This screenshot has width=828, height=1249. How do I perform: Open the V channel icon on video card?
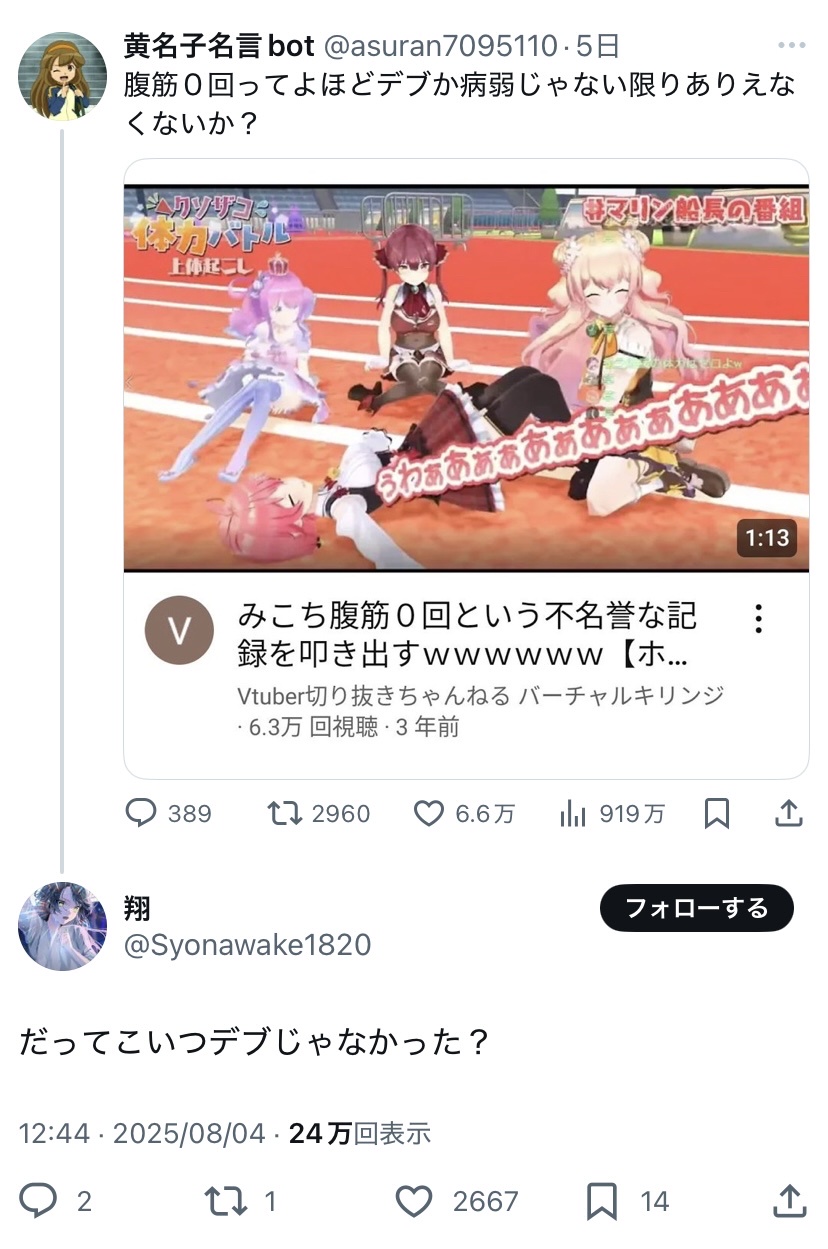[x=179, y=631]
